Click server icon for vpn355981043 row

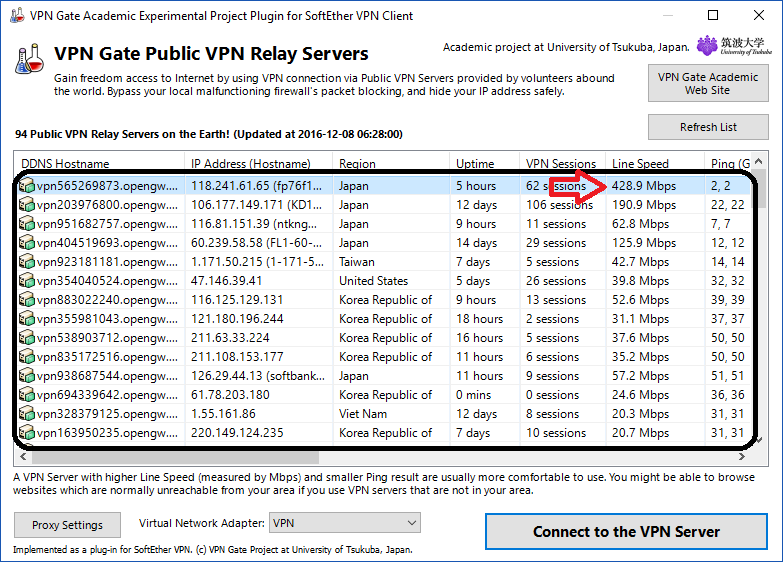27,319
